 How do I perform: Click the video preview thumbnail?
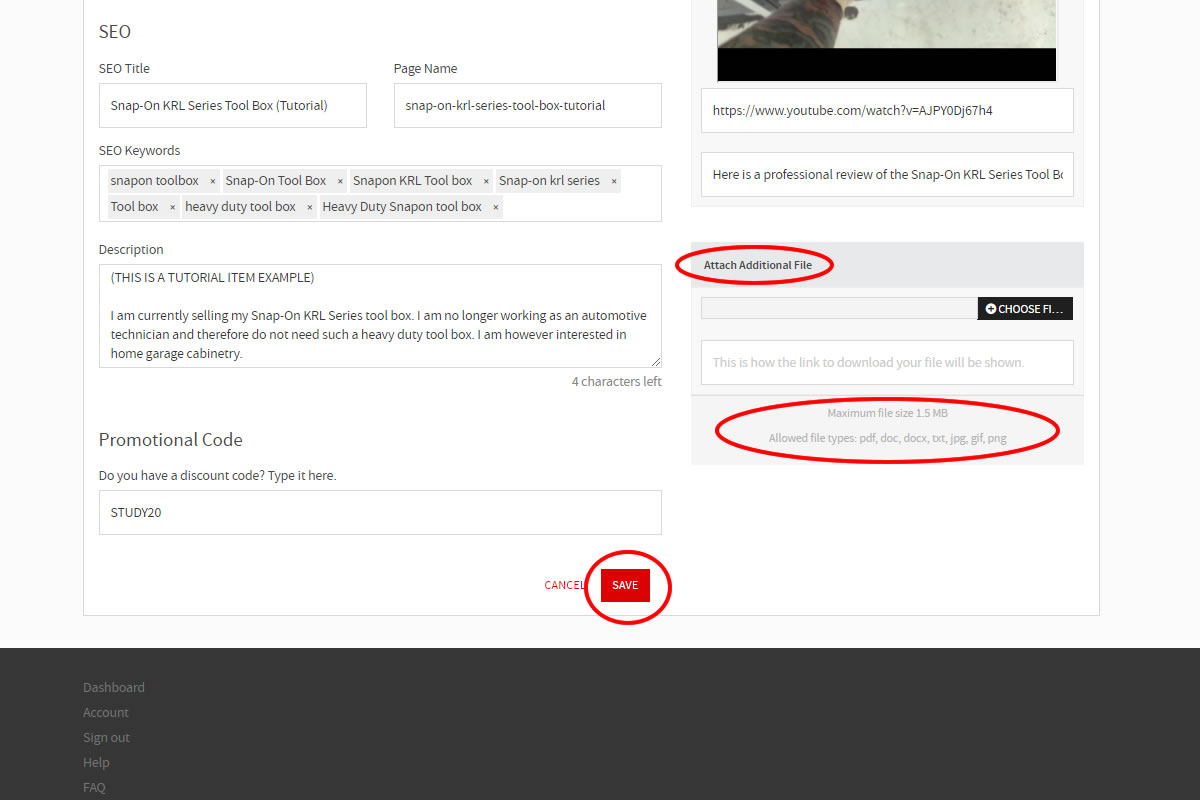887,40
